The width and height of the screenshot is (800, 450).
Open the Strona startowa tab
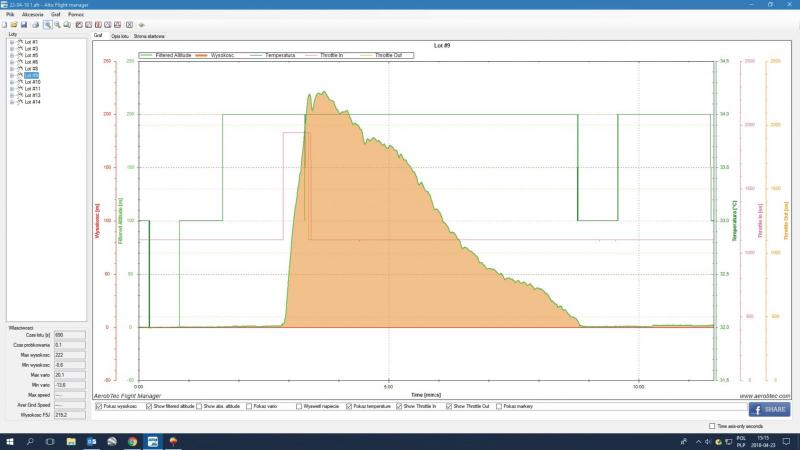pos(147,35)
